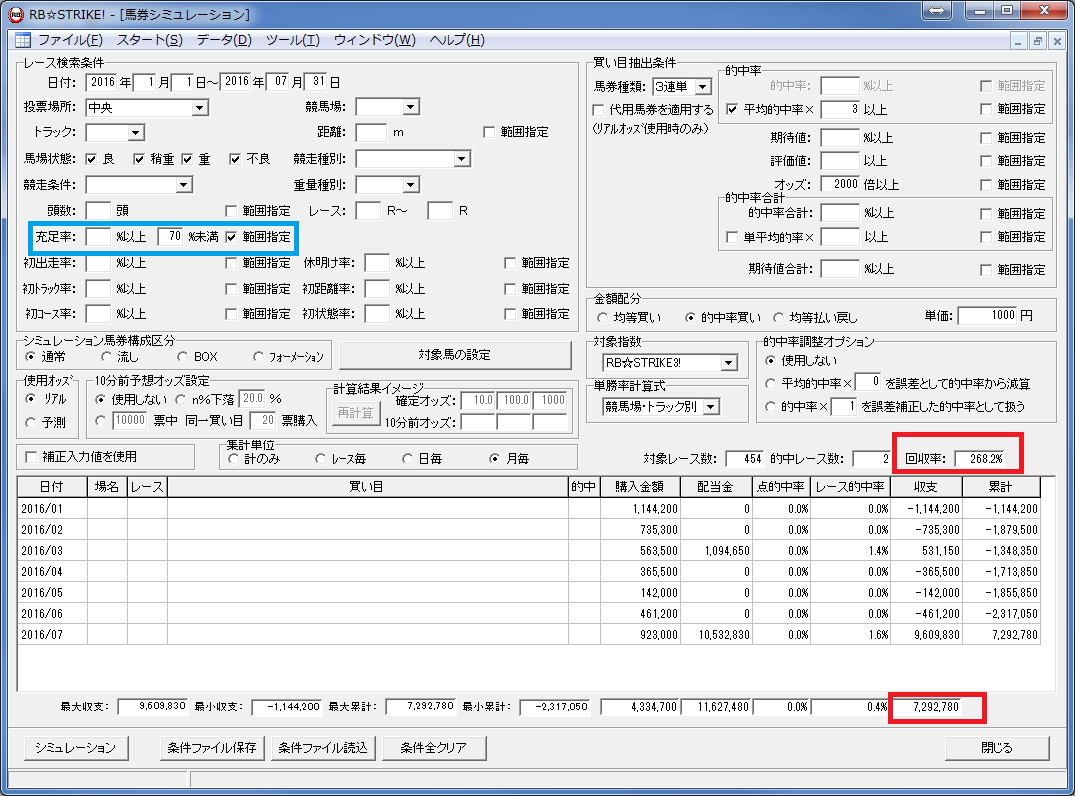This screenshot has width=1075, height=796.
Task: Select the 日毎 aggregation radio
Action: pyautogui.click(x=407, y=459)
